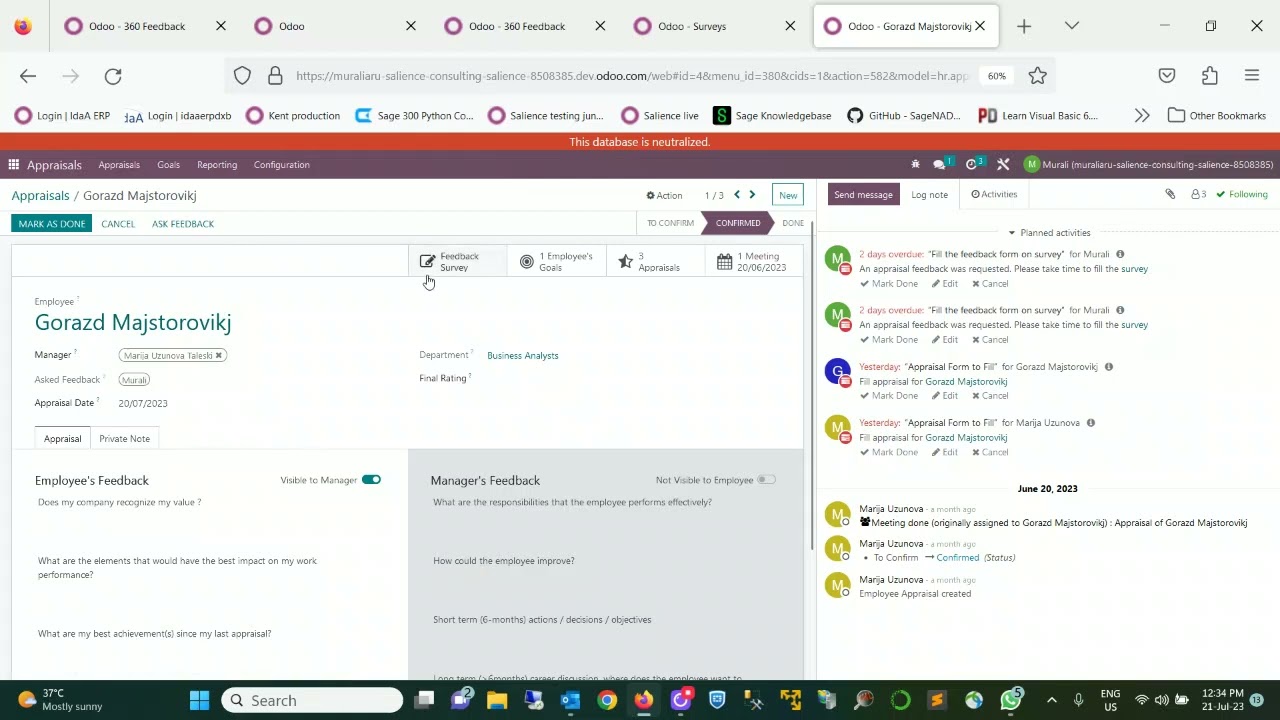Reload the browser page
1280x720 pixels.
point(113,76)
